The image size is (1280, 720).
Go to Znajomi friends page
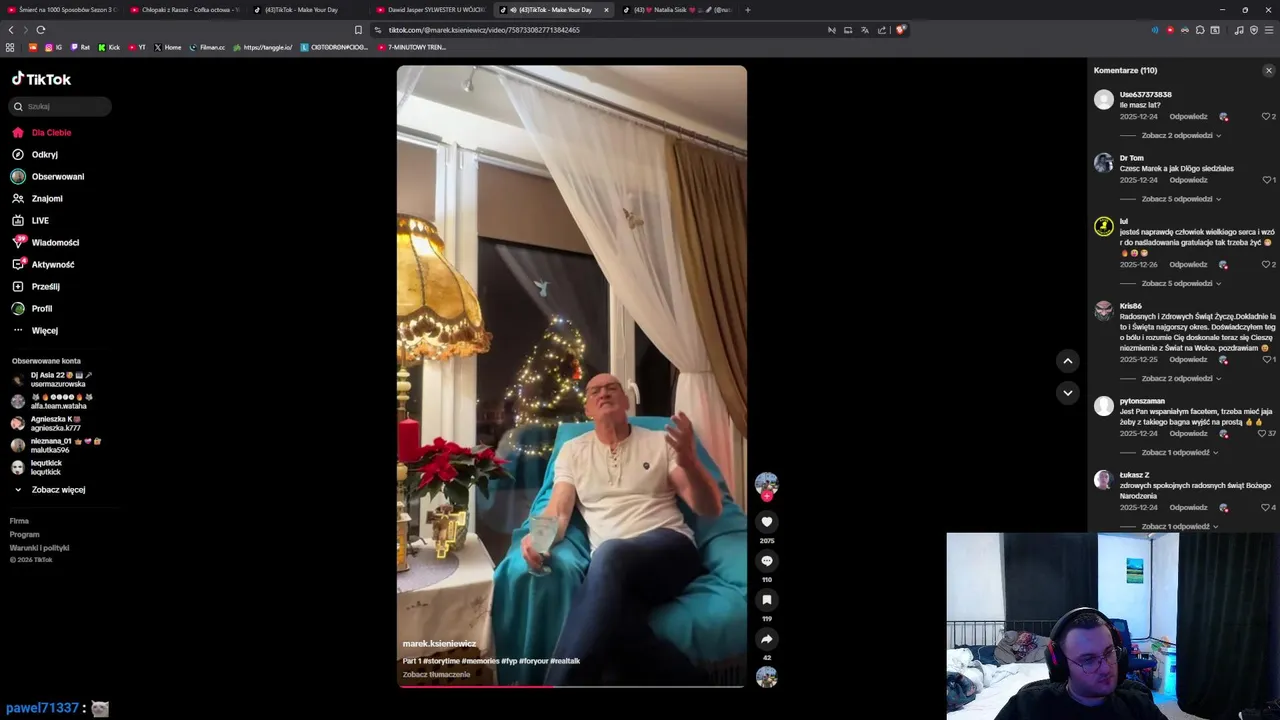click(38, 199)
